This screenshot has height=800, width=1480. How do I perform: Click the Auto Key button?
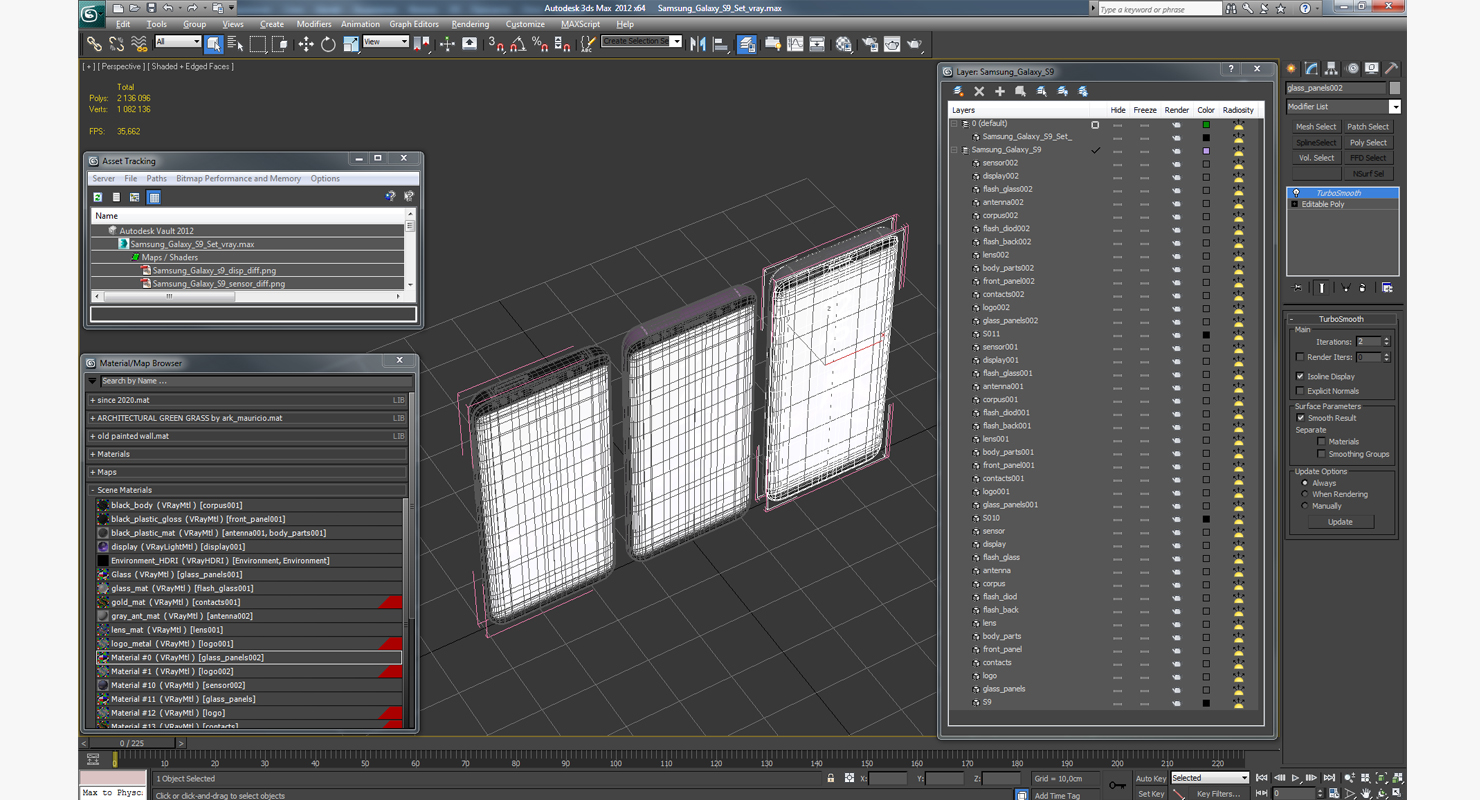pos(1151,778)
